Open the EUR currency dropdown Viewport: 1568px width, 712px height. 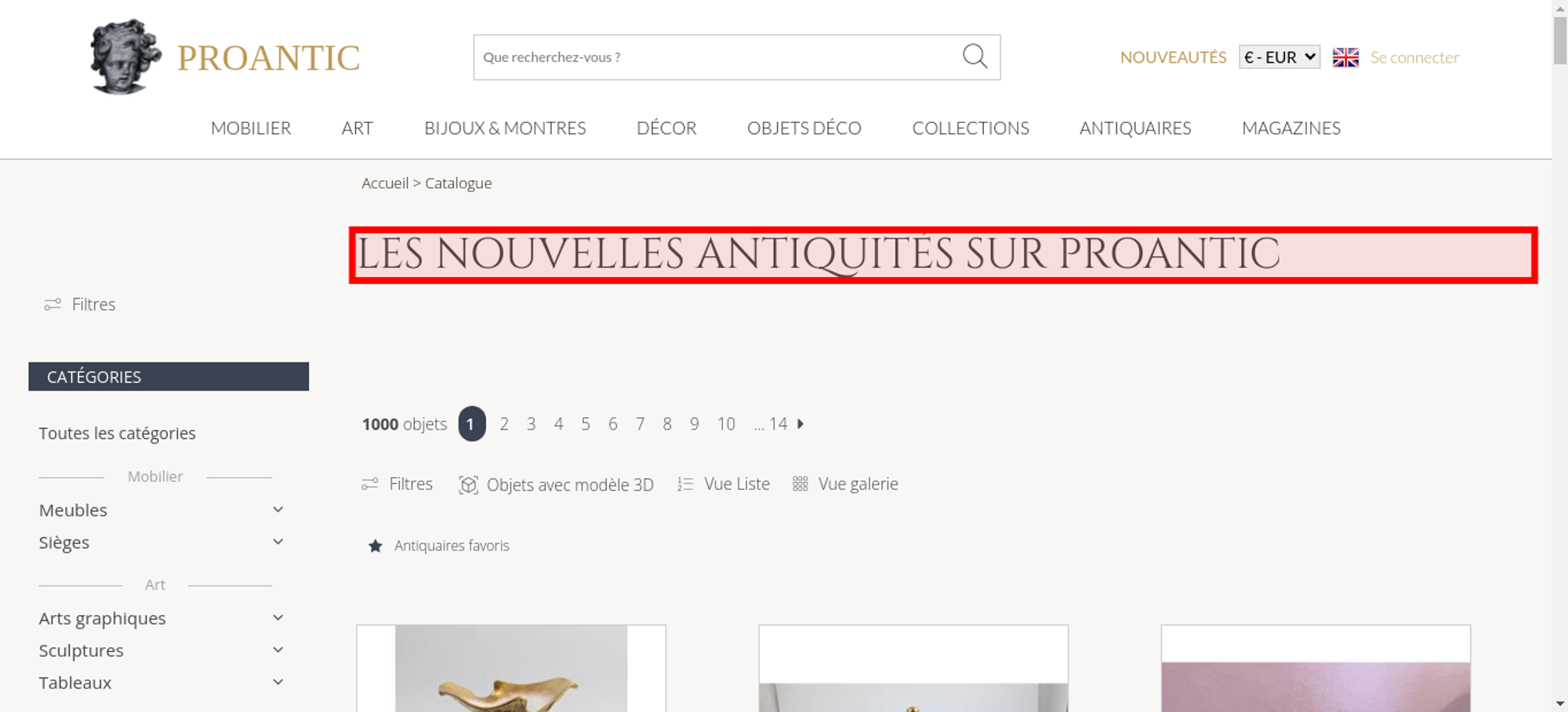click(x=1279, y=57)
